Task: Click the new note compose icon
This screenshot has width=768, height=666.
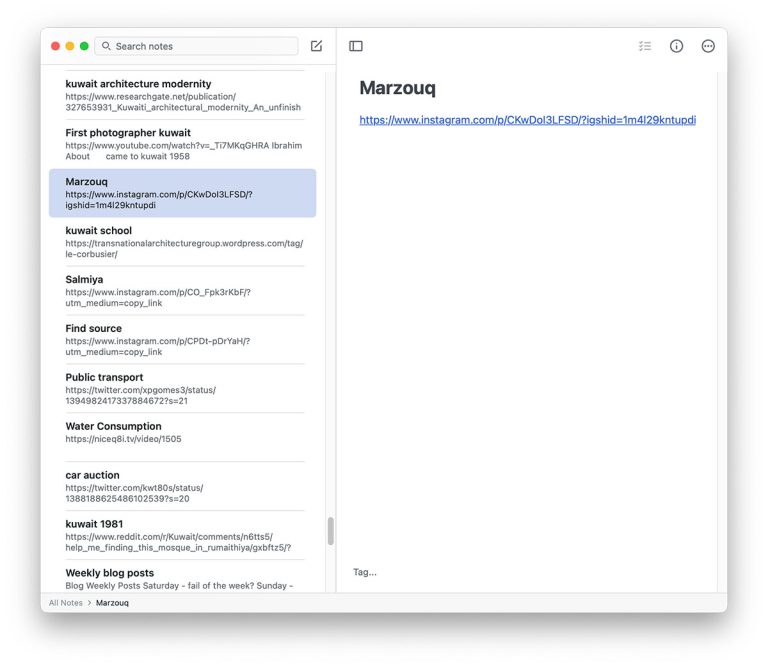Action: pos(316,46)
